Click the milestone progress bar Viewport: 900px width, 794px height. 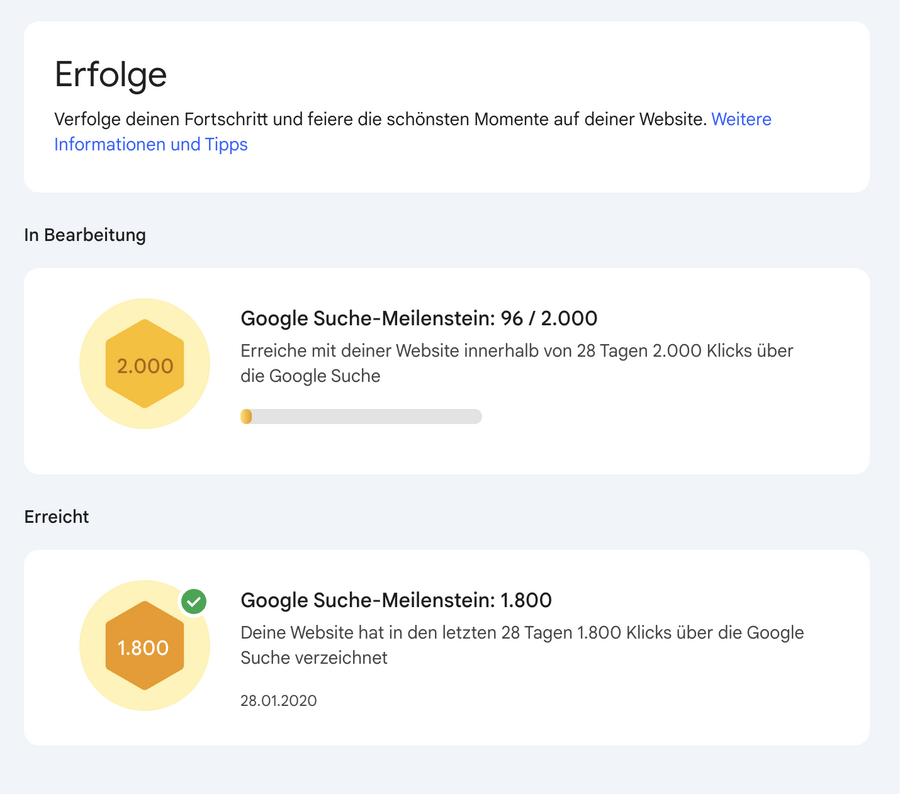360,416
